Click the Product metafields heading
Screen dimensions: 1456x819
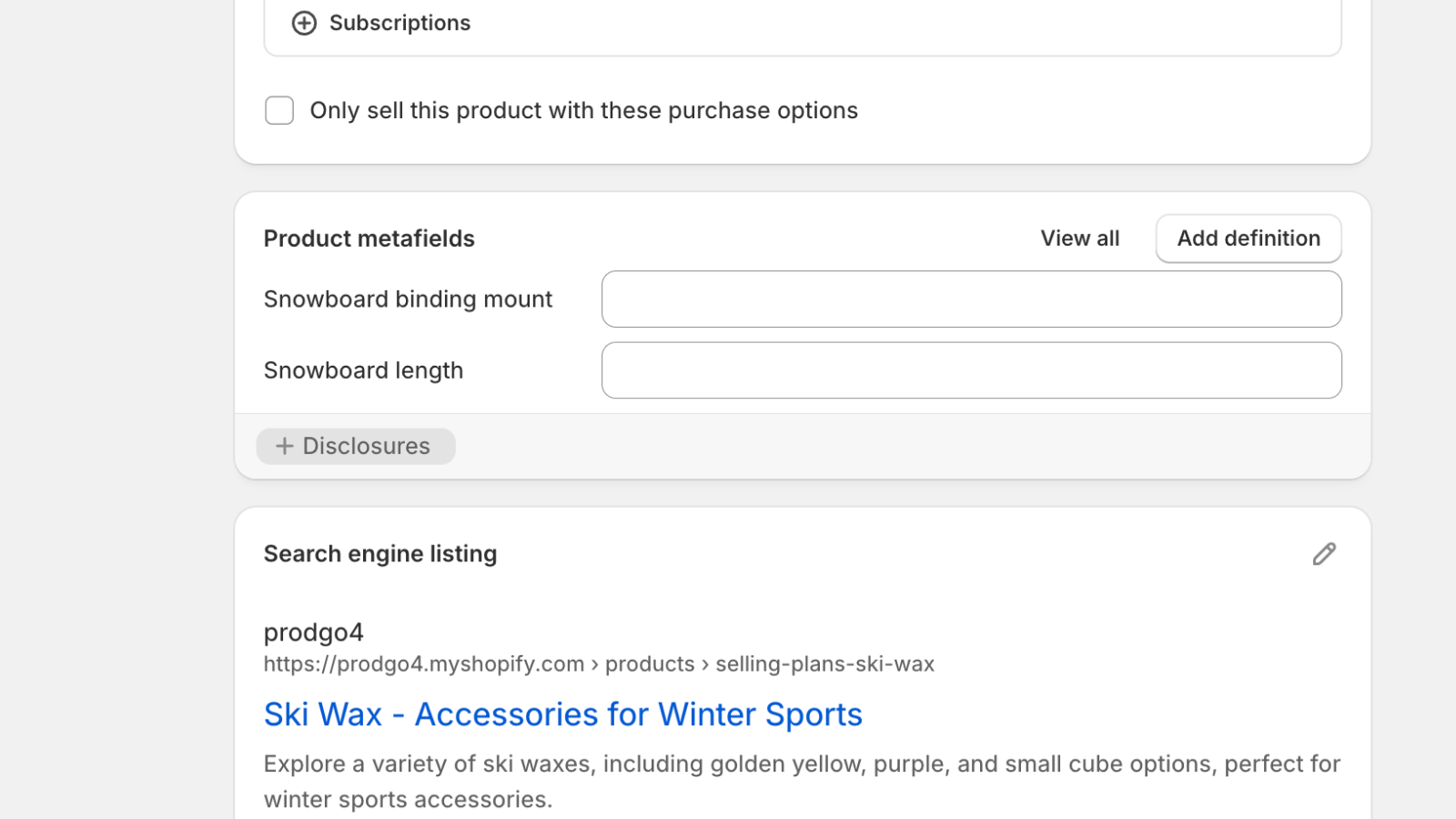click(369, 238)
